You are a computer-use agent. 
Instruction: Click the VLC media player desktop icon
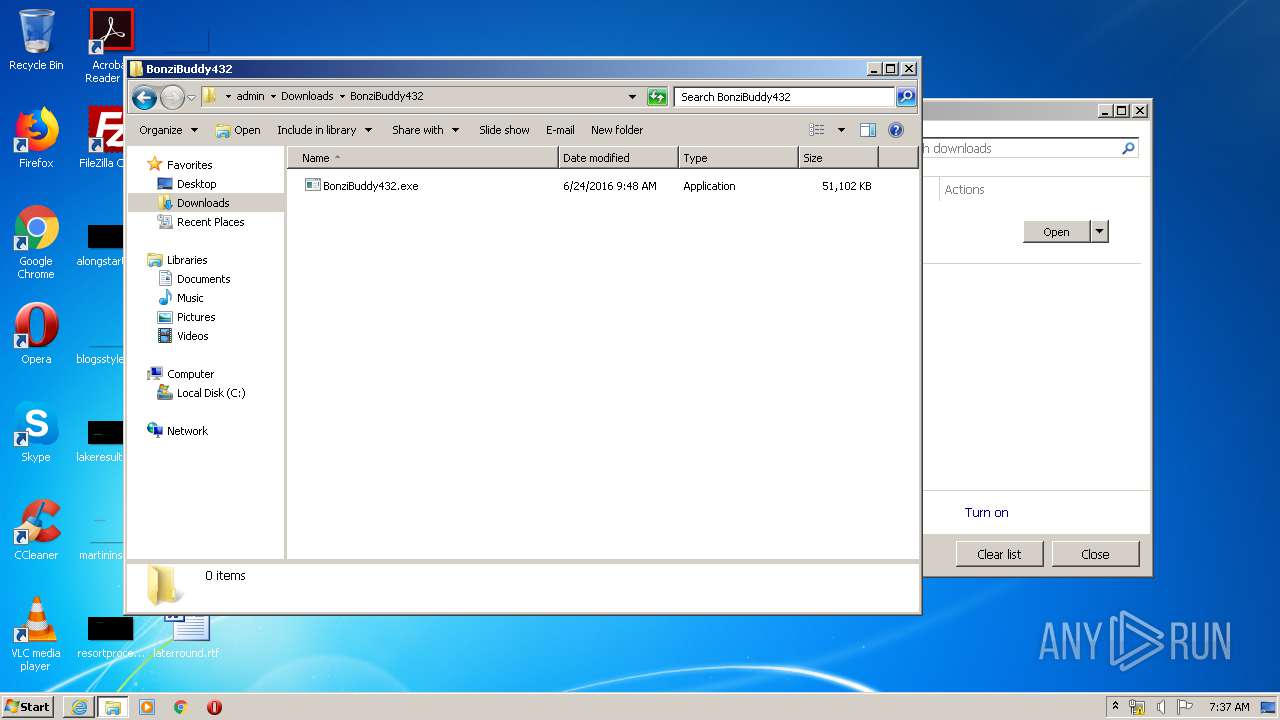coord(36,634)
